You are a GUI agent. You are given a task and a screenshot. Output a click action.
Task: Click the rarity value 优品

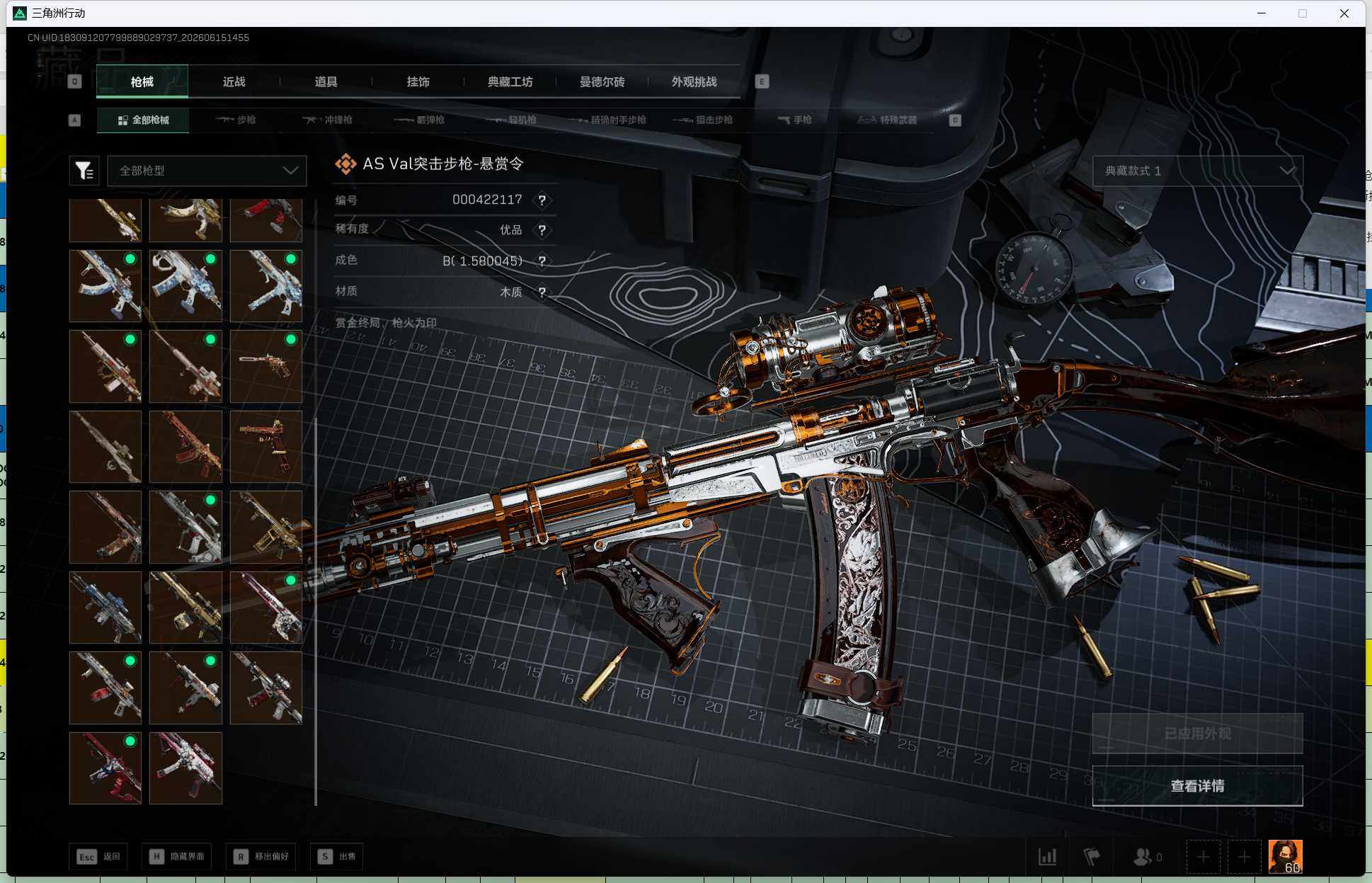tap(511, 230)
